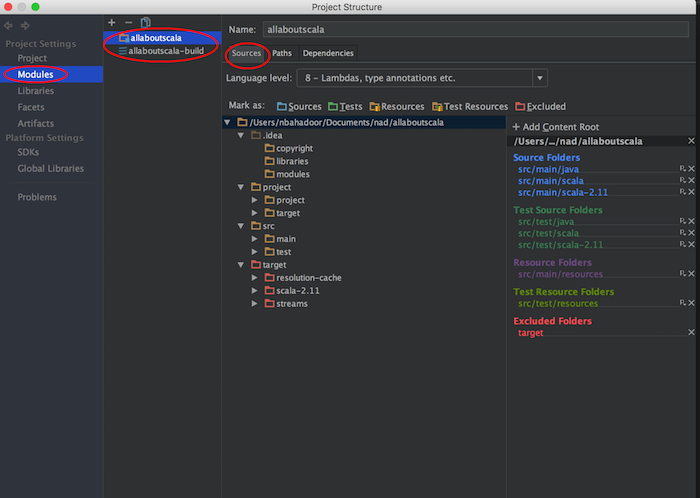This screenshot has height=498, width=700.
Task: Remove src/main/scala source folder
Action: click(691, 180)
